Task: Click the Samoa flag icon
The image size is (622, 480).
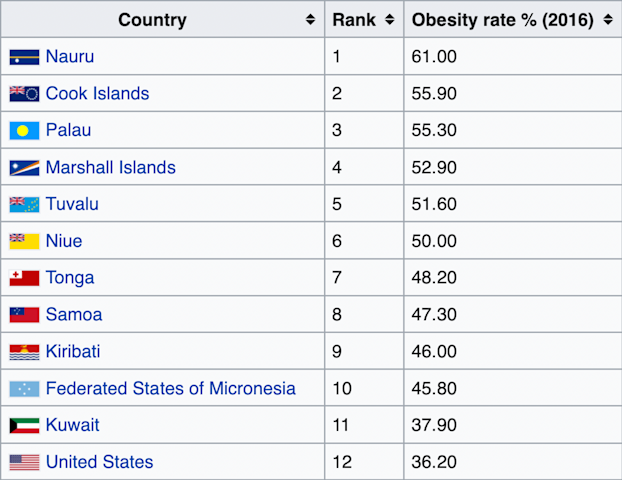Action: 24,315
